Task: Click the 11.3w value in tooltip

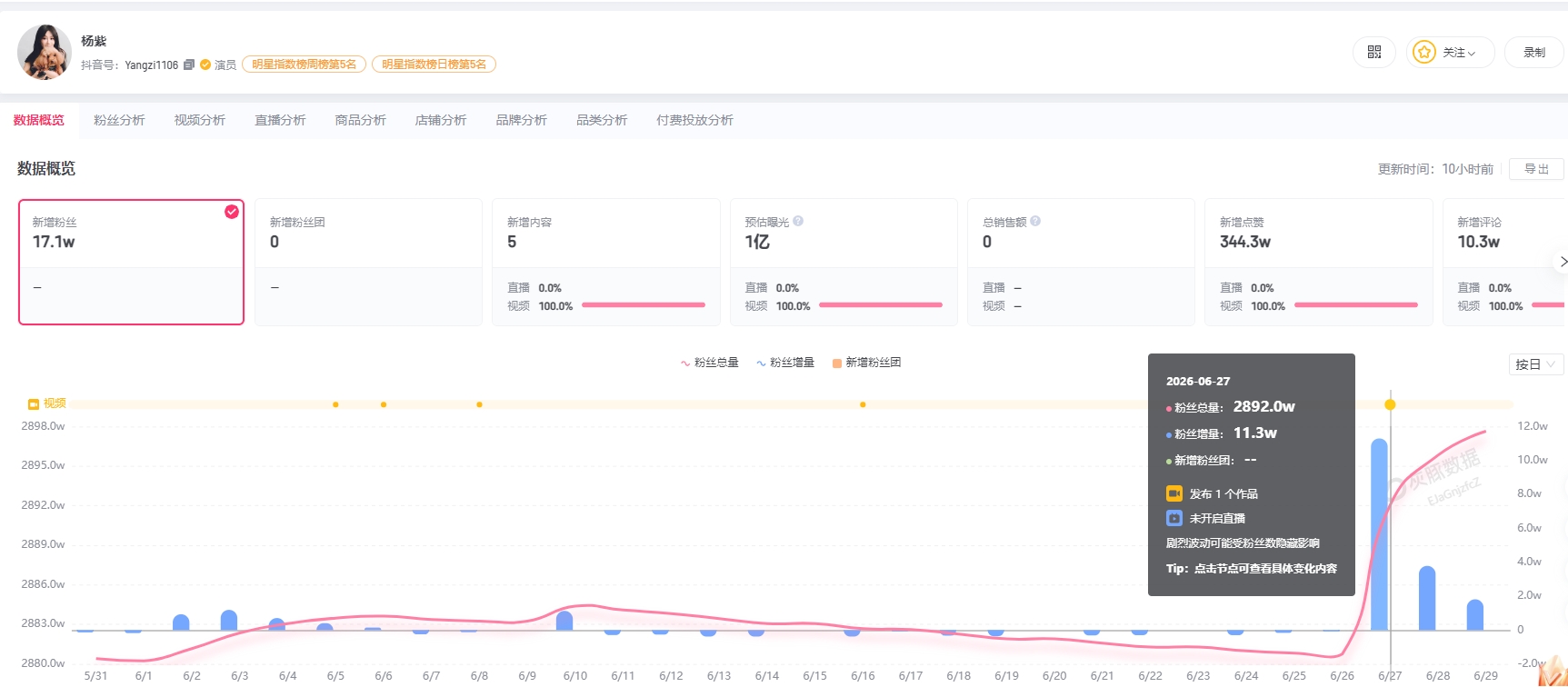Action: pyautogui.click(x=1255, y=433)
